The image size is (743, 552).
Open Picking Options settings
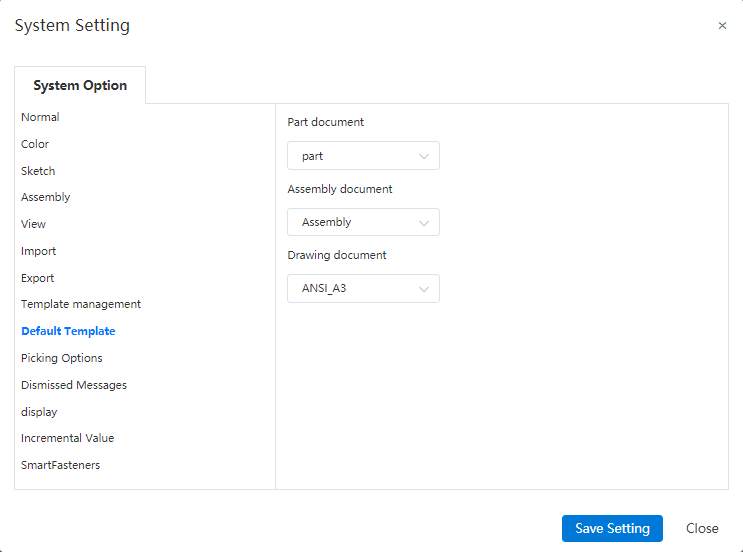click(62, 358)
